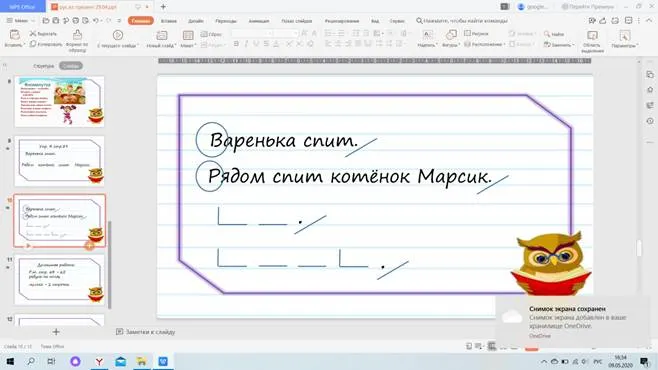The height and width of the screenshot is (370, 658).
Task: Select the Slides (Слайды) sidebar view
Action: tap(70, 66)
